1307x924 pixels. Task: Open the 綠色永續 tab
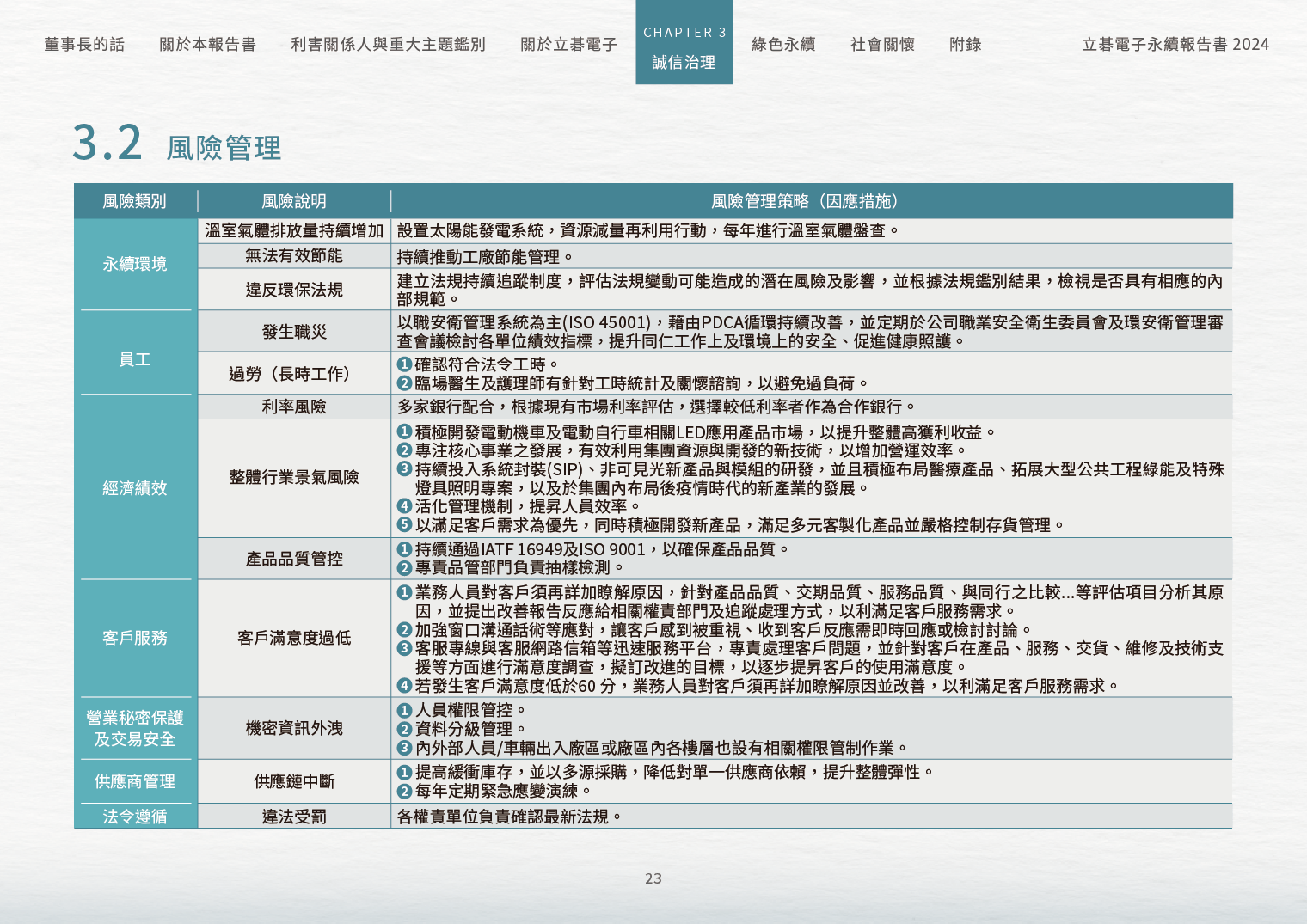tap(783, 44)
